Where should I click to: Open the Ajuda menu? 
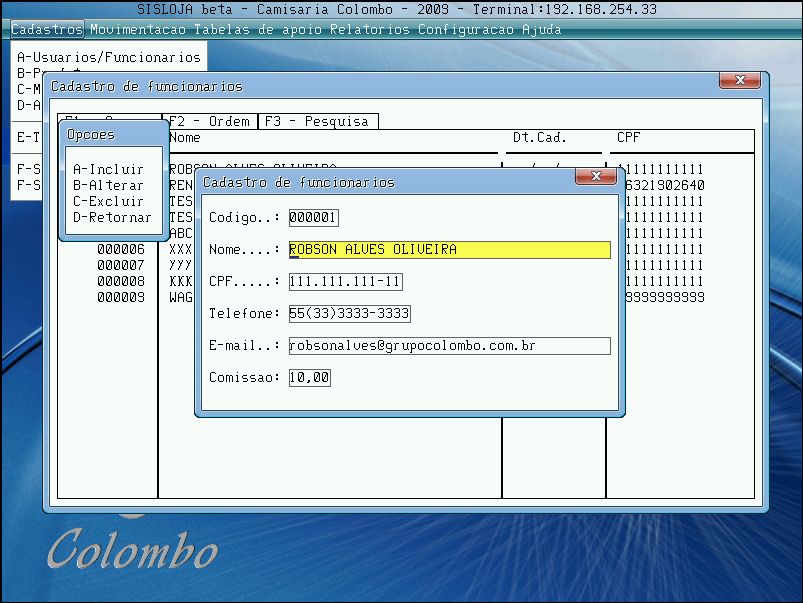point(542,29)
